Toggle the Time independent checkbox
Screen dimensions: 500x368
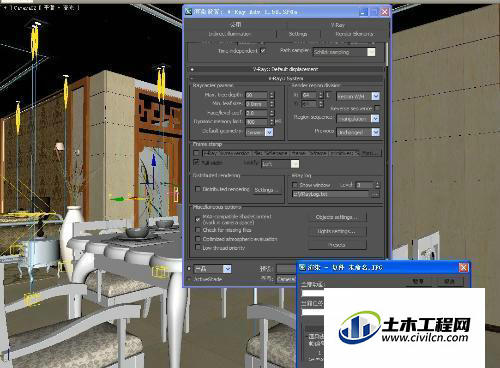coord(263,51)
